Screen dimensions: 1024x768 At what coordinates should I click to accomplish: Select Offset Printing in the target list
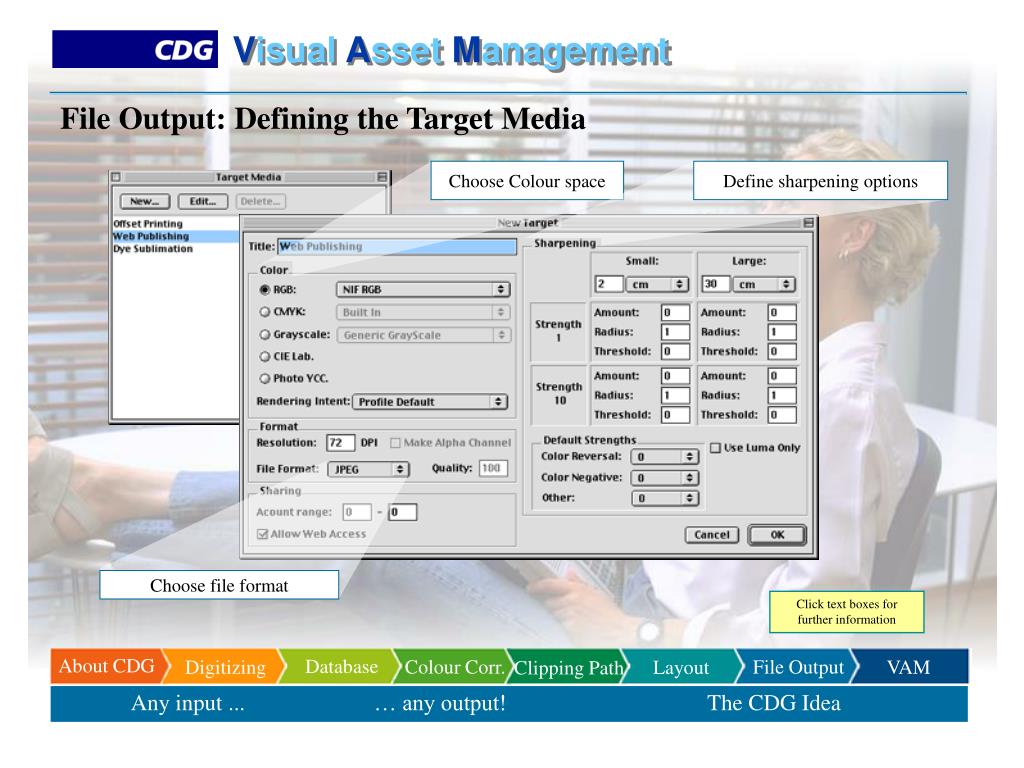point(148,223)
